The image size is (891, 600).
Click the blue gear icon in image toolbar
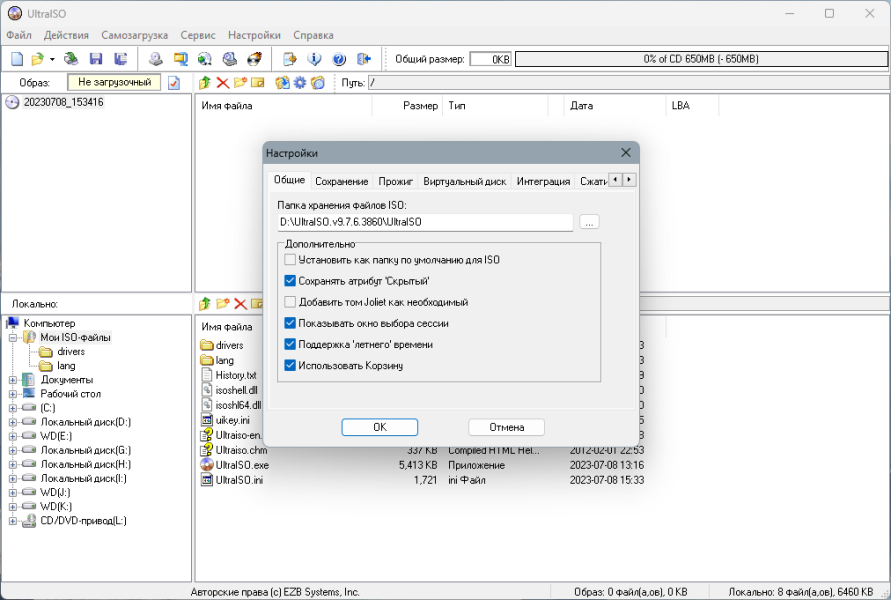coord(300,83)
